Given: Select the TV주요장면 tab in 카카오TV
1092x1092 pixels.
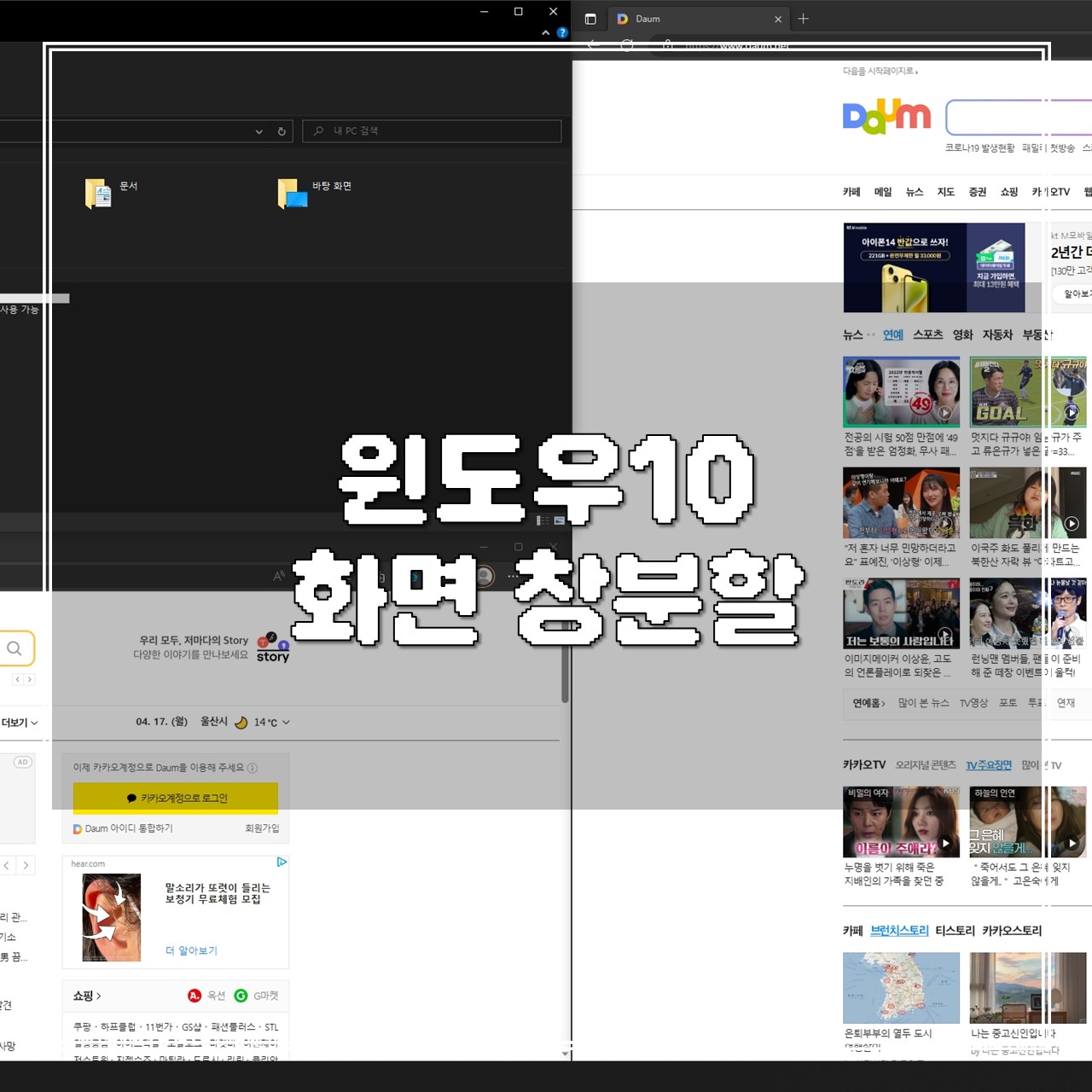Looking at the screenshot, I should pyautogui.click(x=989, y=765).
